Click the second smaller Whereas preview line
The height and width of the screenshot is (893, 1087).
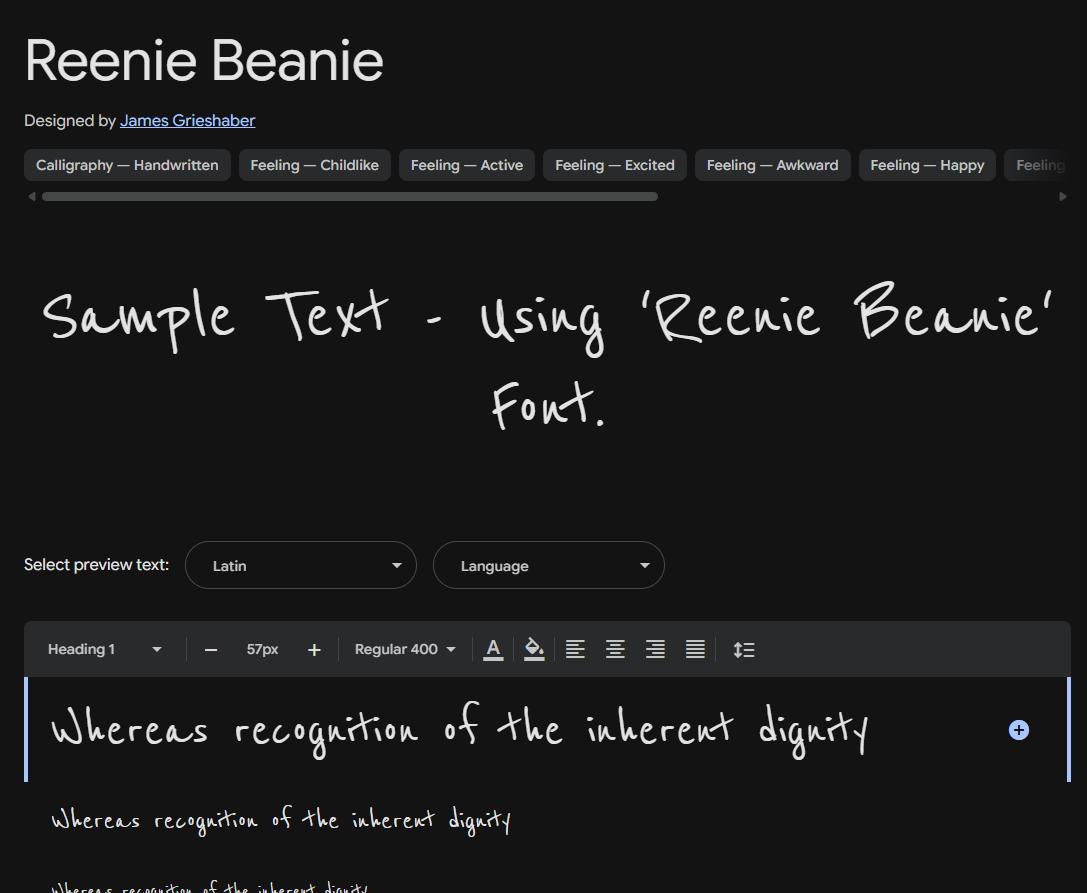[281, 820]
